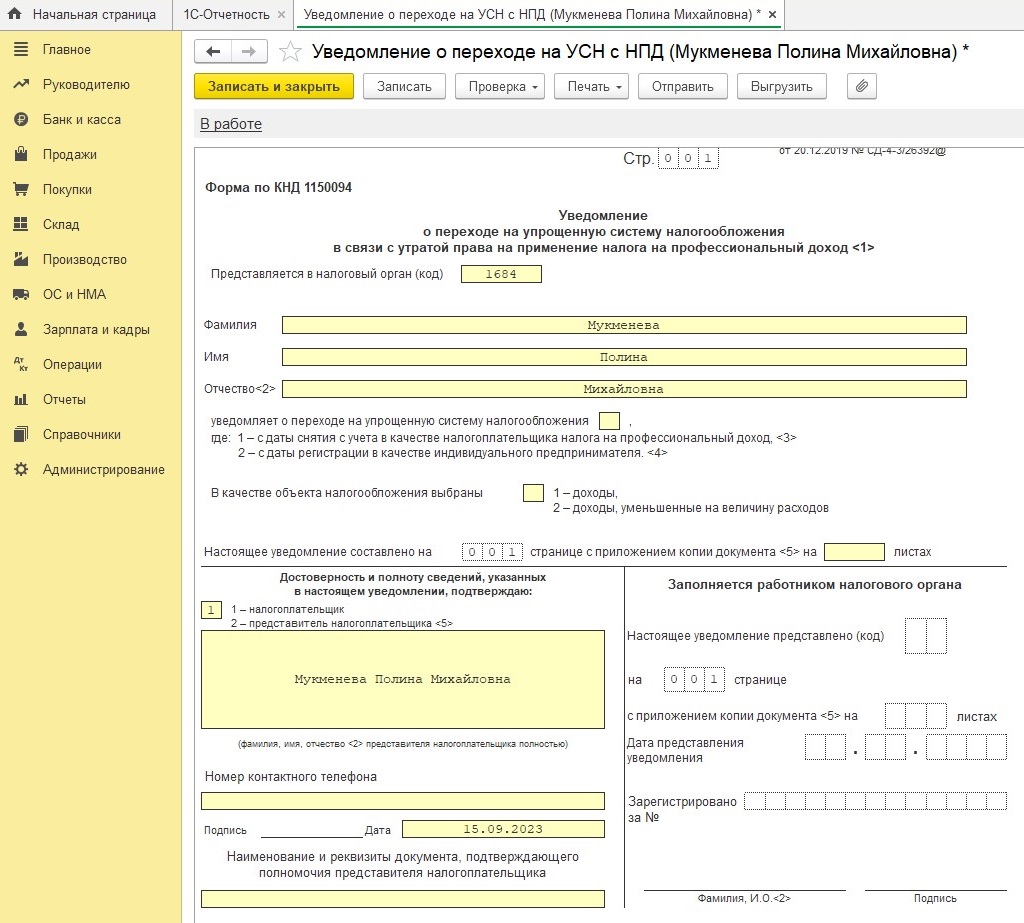This screenshot has width=1024, height=923.
Task: Open the Главное section
Action: [67, 50]
